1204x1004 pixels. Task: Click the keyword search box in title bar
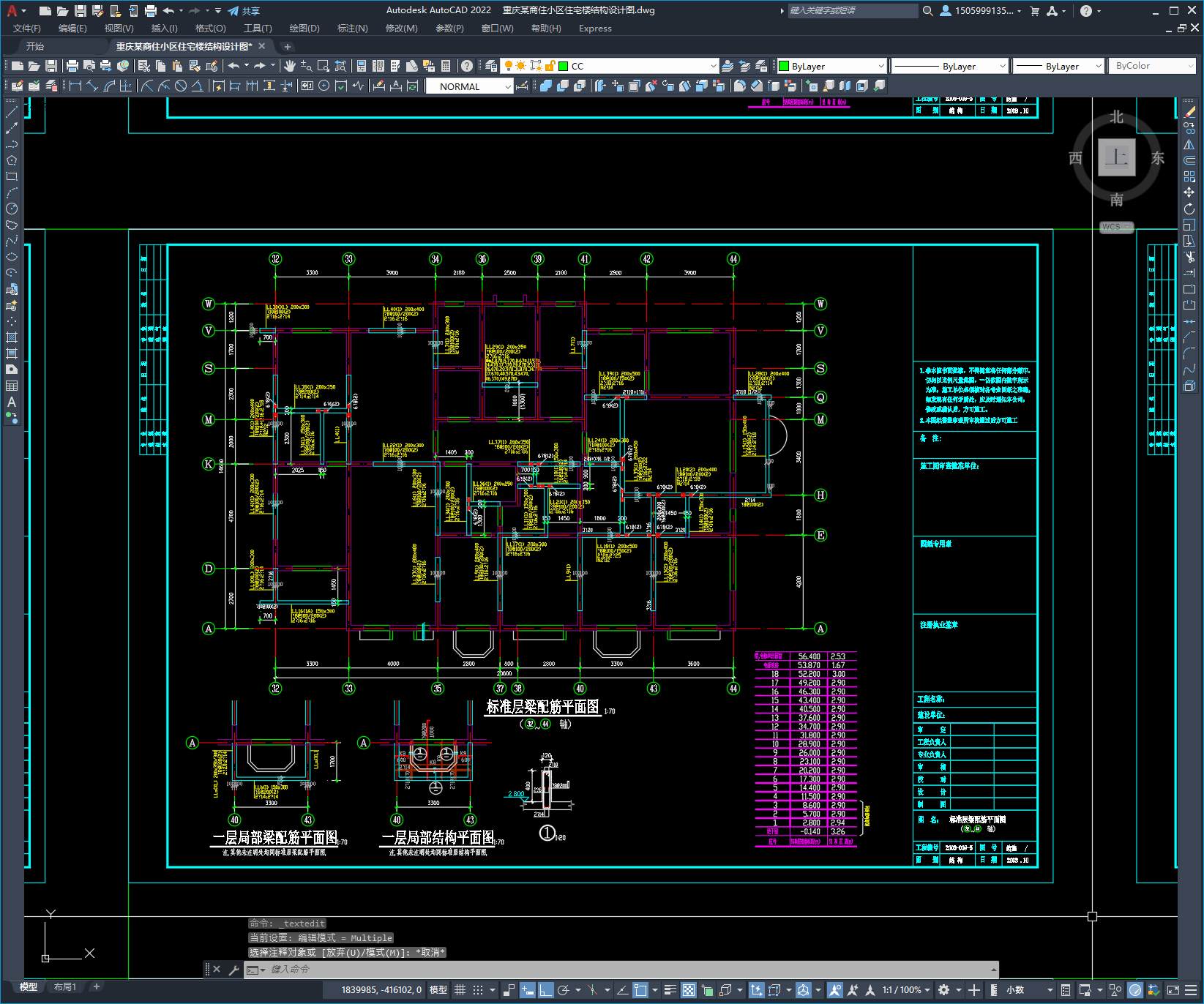click(853, 11)
